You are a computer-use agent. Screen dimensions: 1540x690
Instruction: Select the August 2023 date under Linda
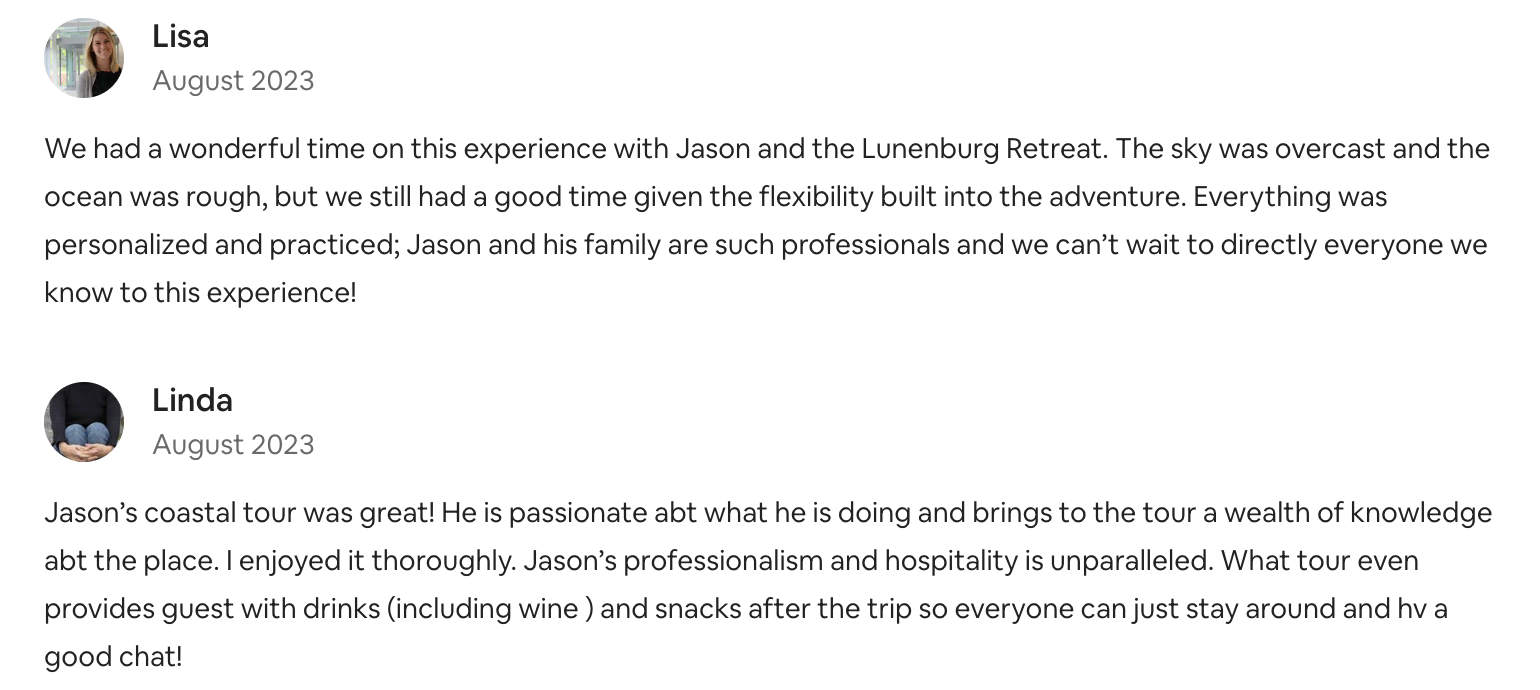click(233, 444)
